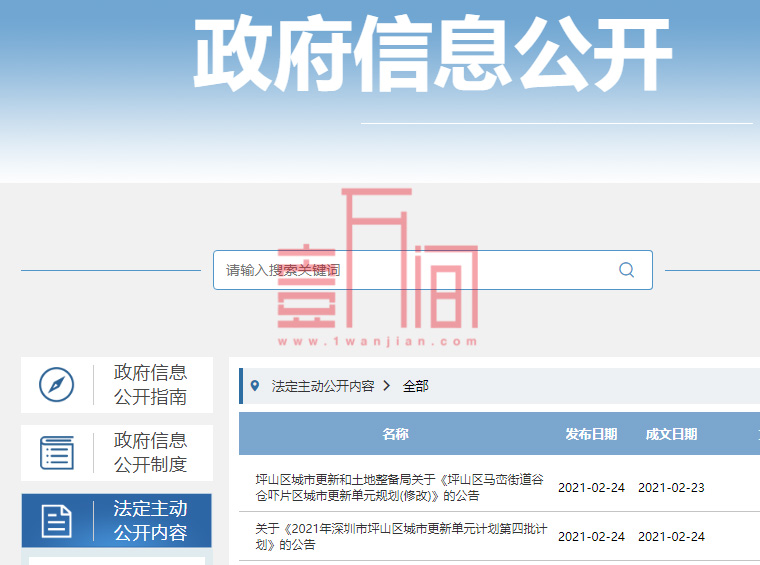Click the 政府信息公开 banner title

click(x=432, y=55)
